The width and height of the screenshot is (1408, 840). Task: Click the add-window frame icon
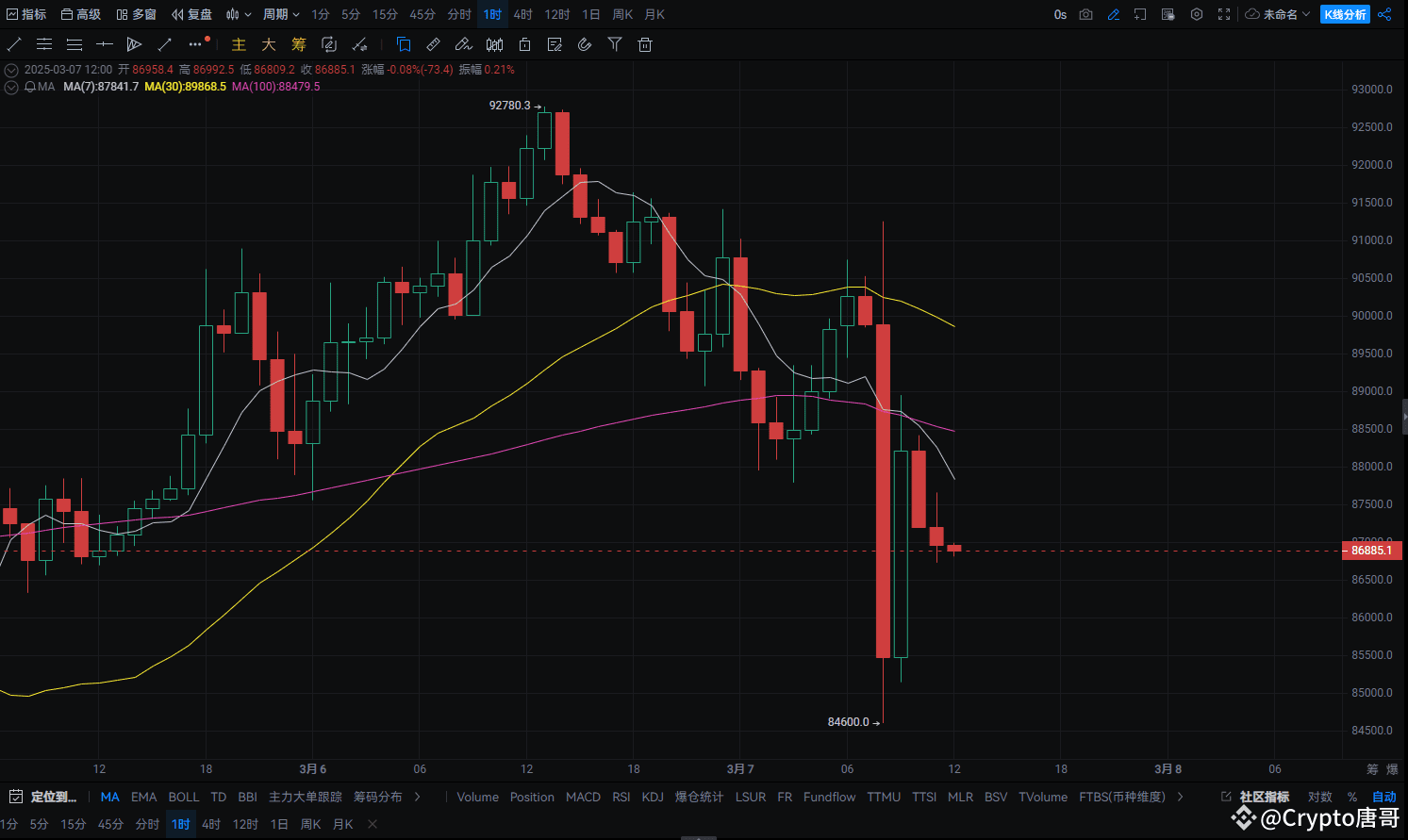(x=1140, y=14)
